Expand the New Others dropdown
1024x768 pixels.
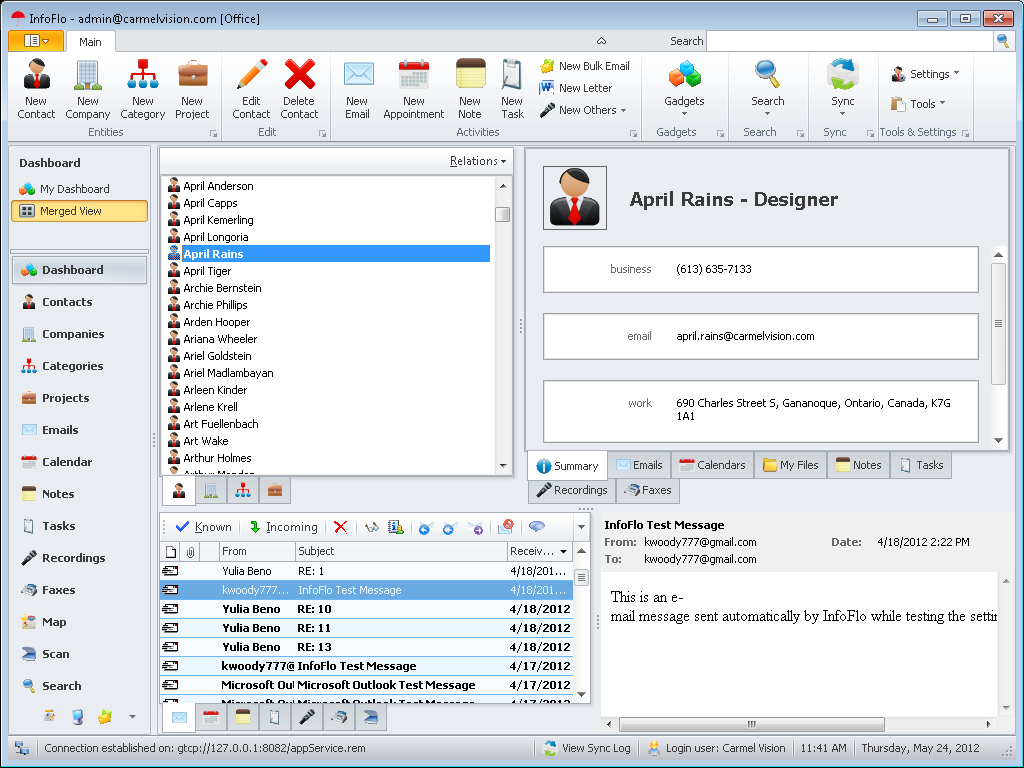pyautogui.click(x=584, y=110)
